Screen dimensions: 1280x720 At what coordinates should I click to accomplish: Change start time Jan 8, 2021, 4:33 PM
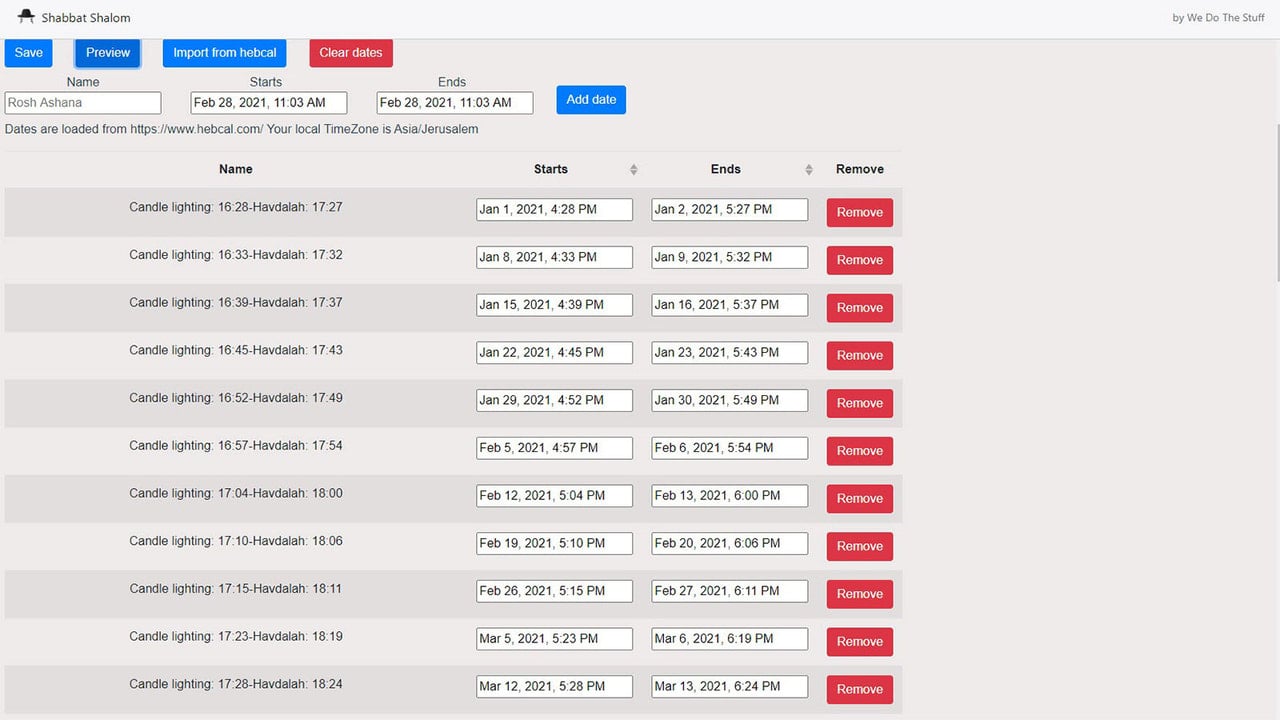(x=554, y=257)
